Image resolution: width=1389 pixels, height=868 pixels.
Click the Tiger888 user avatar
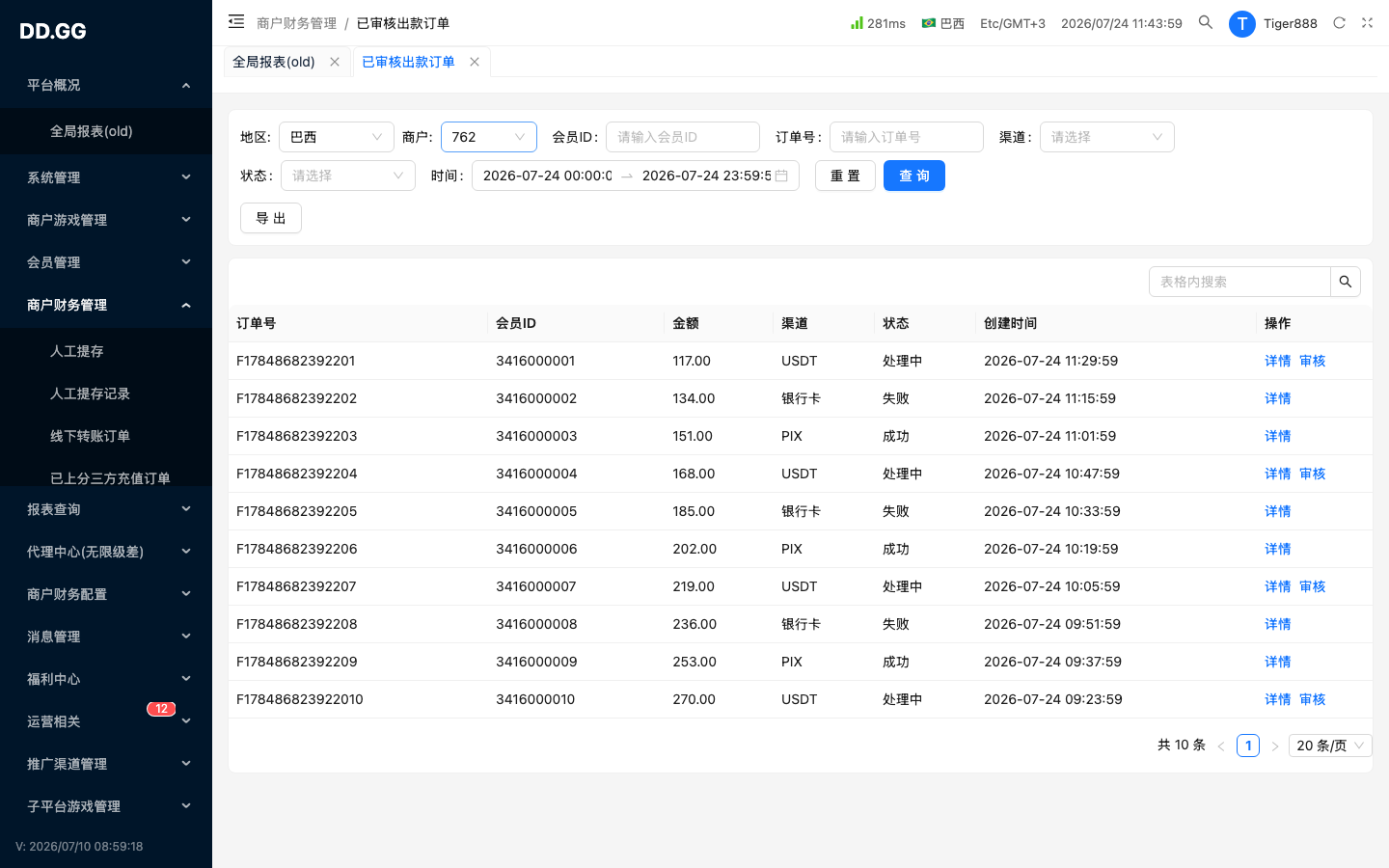coord(1241,23)
